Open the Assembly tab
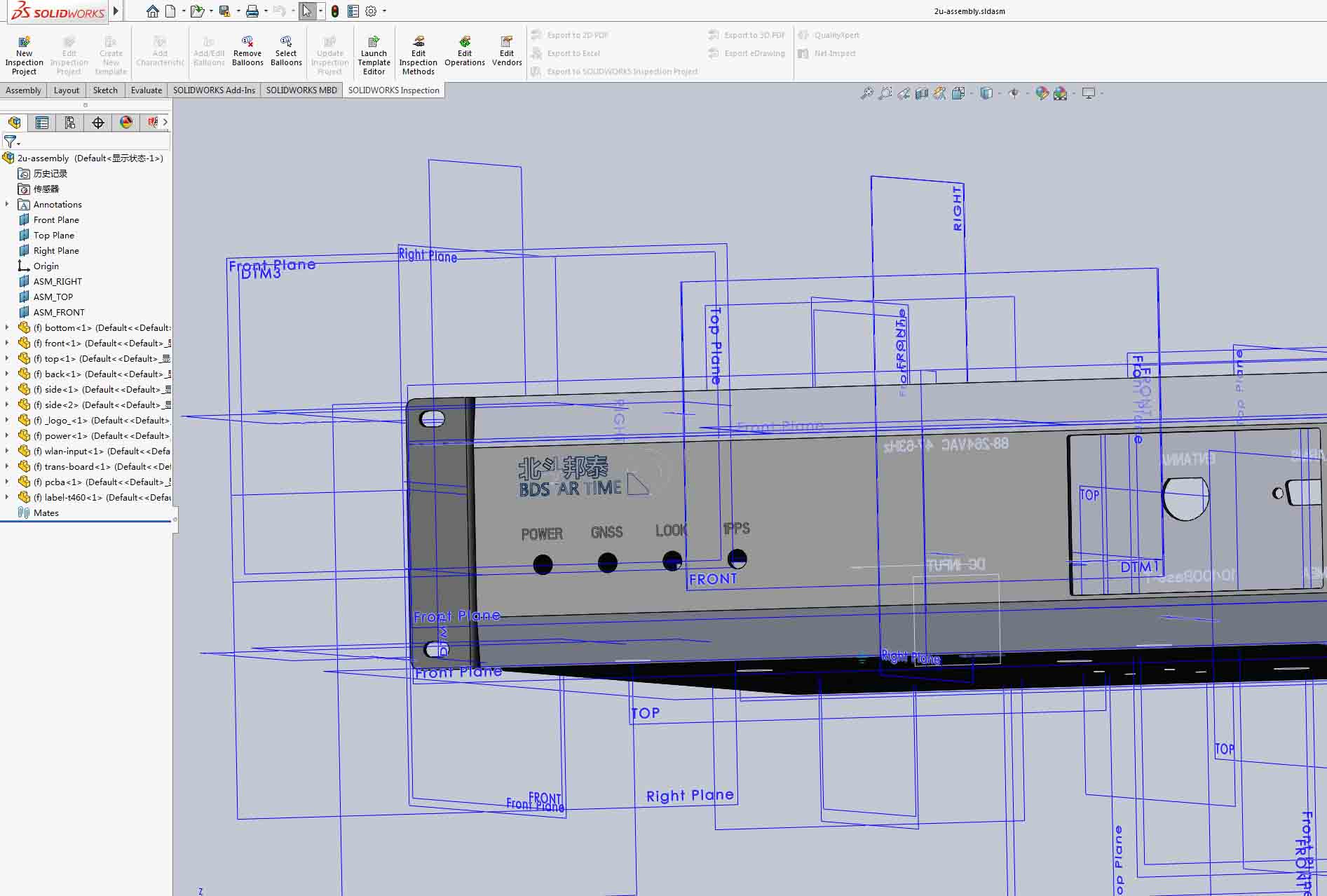 tap(23, 90)
